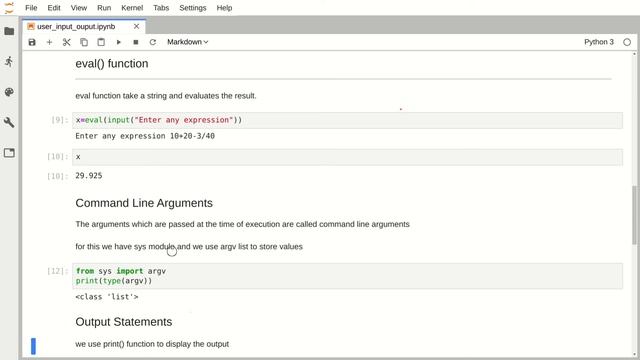Open the Open Tabs sidebar icon

pyautogui.click(x=9, y=153)
